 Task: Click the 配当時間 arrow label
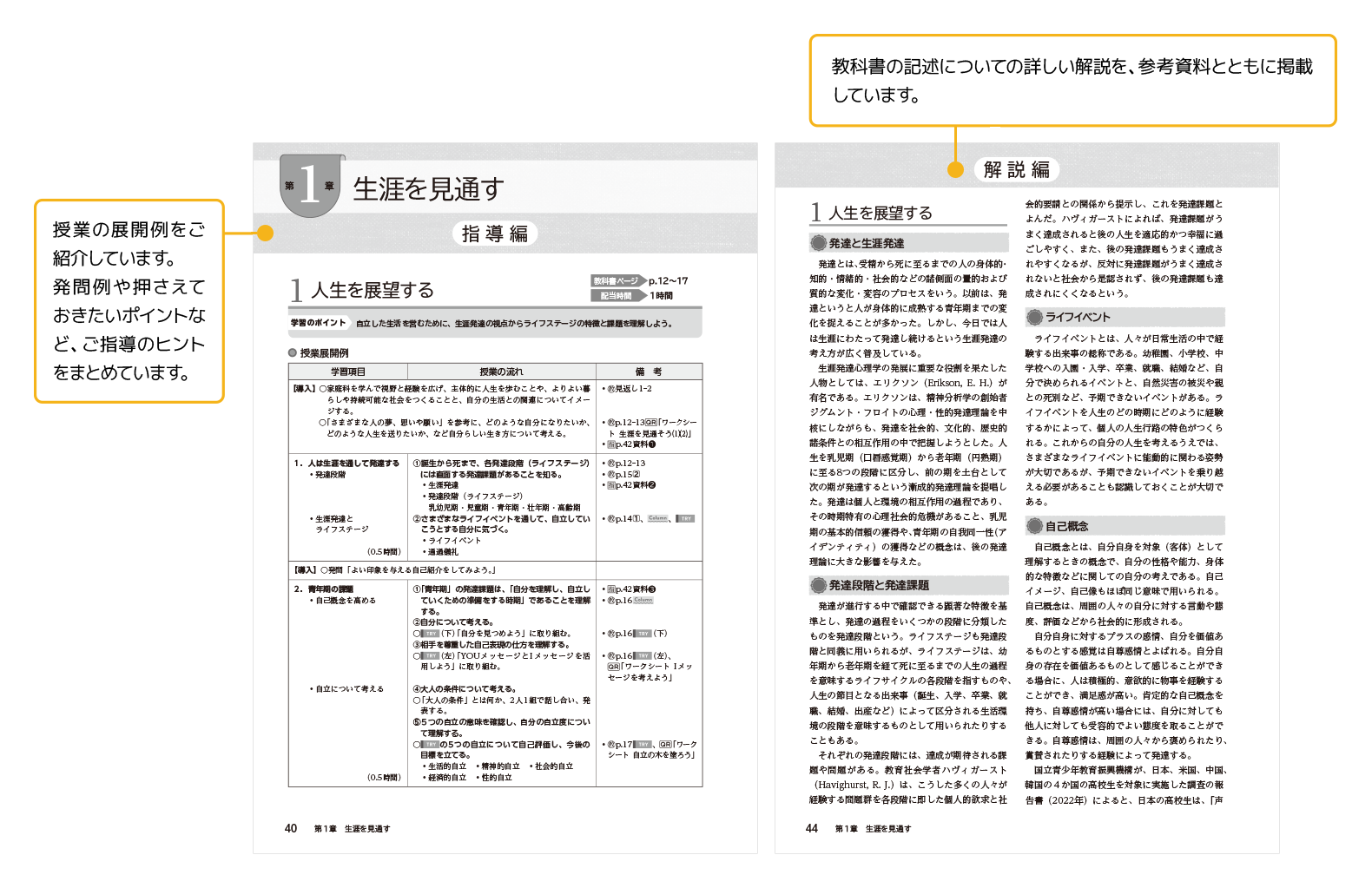(x=617, y=296)
